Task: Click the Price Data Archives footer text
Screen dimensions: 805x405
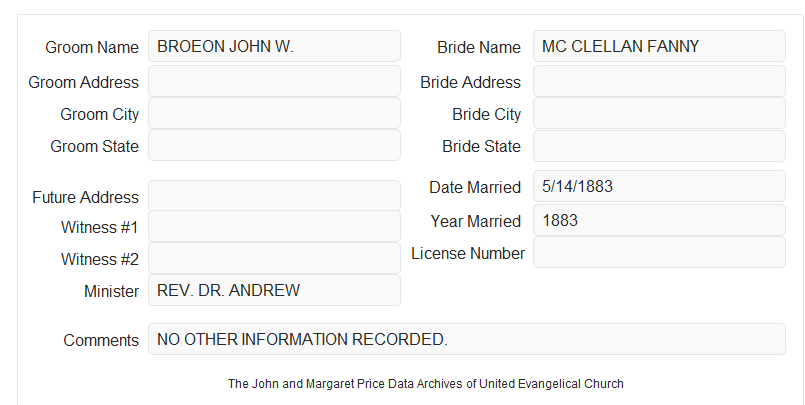Action: (x=426, y=384)
